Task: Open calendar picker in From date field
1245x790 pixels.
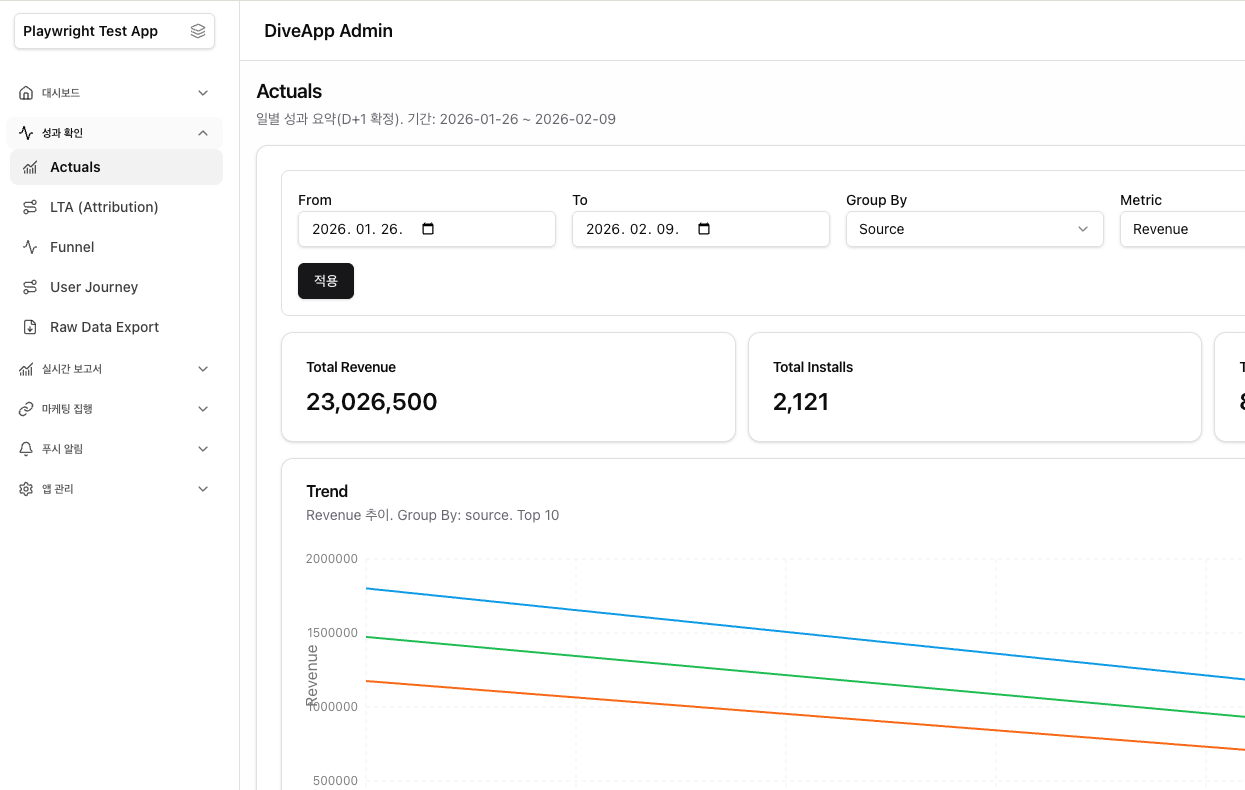Action: point(429,229)
